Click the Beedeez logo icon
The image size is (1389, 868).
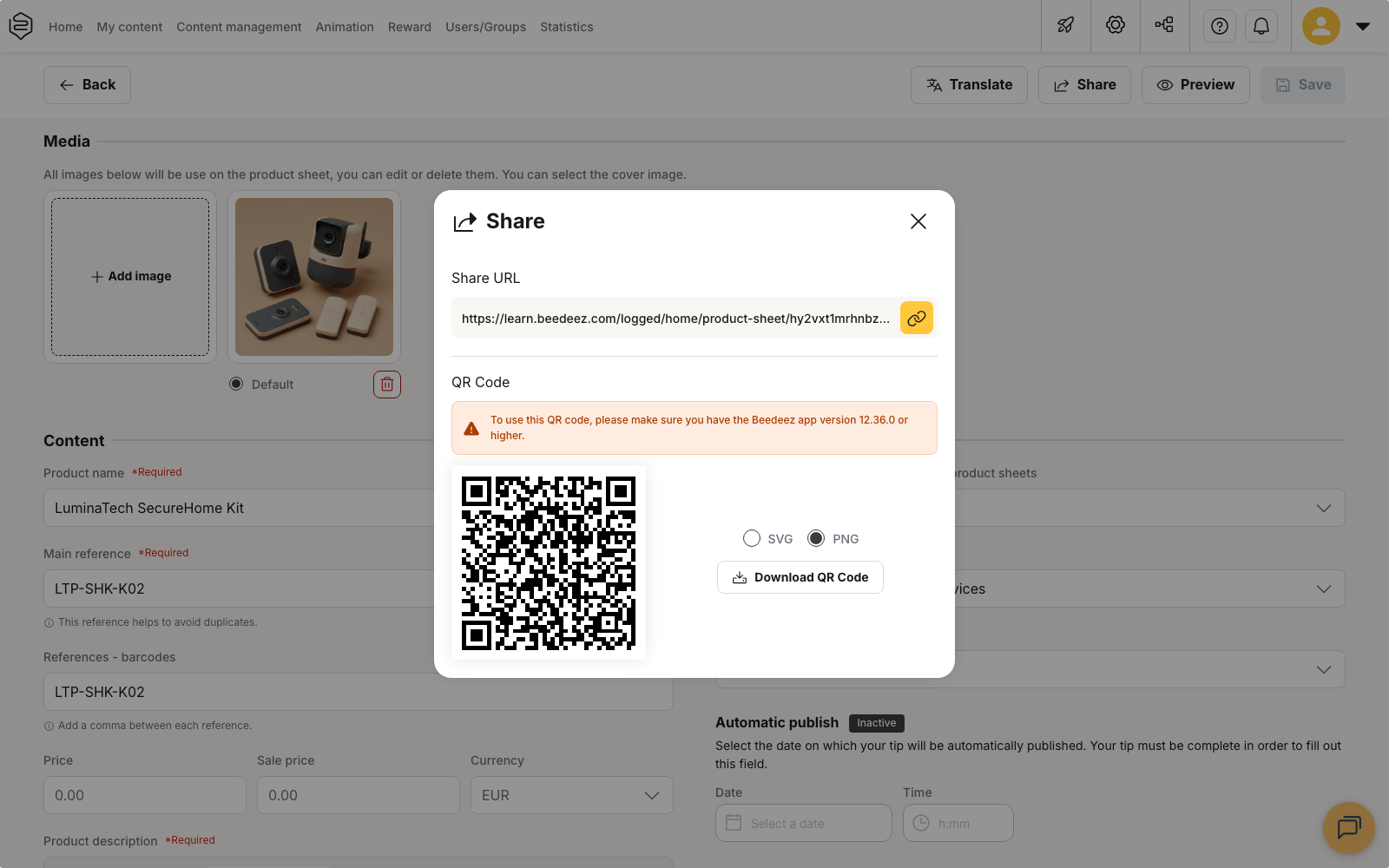pos(21,26)
